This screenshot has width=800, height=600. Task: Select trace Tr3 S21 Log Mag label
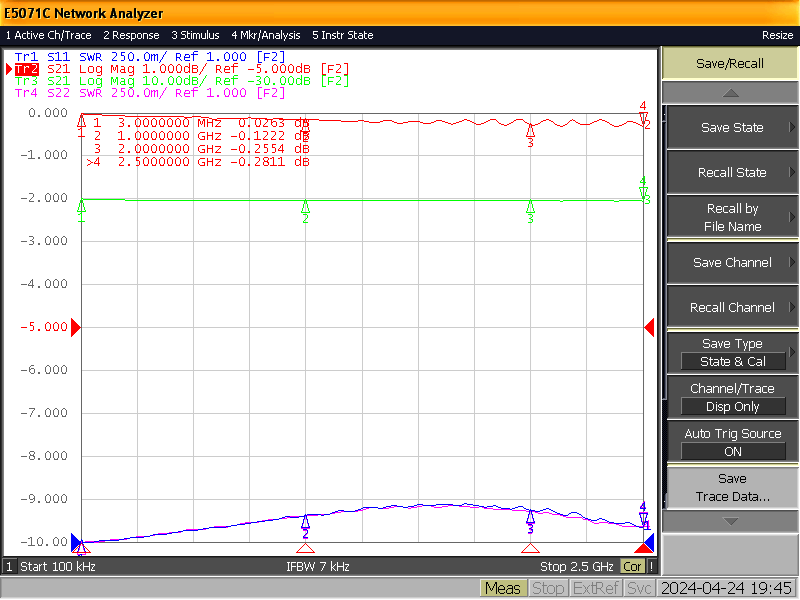182,81
